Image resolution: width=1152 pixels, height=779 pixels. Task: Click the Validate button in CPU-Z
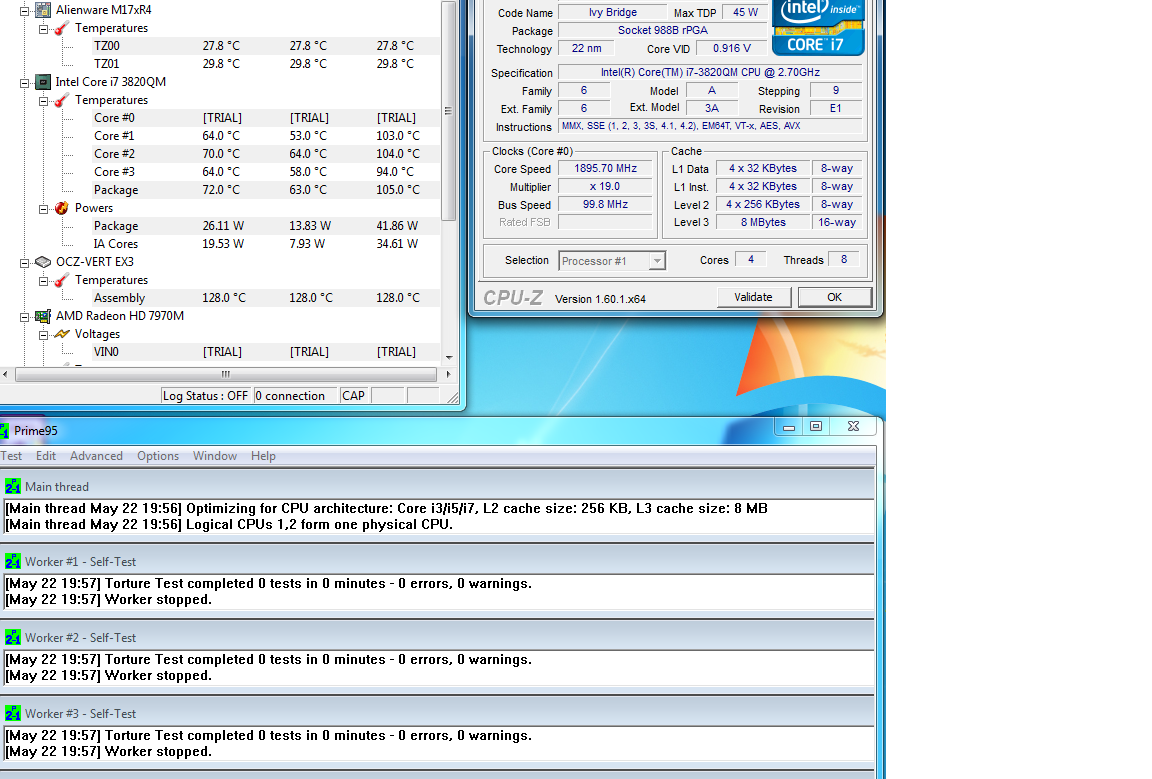[x=754, y=297]
